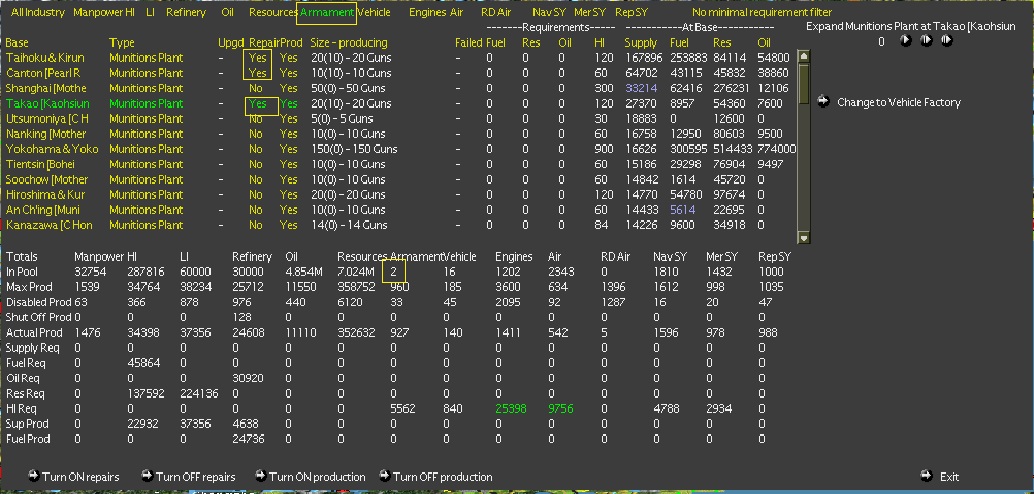Switch to the Manpower filter tab
Screen dimensions: 1034x494
(98, 13)
